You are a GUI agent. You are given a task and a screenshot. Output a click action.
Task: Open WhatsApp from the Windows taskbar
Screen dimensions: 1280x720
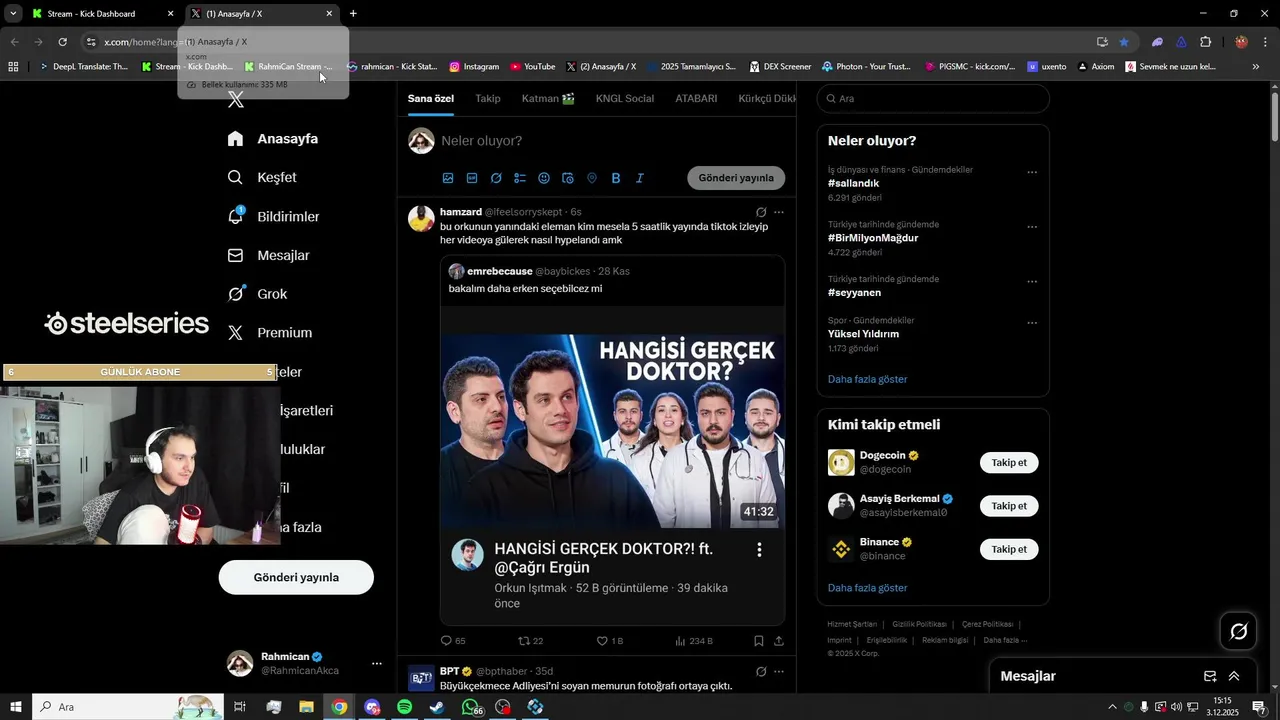pos(470,707)
